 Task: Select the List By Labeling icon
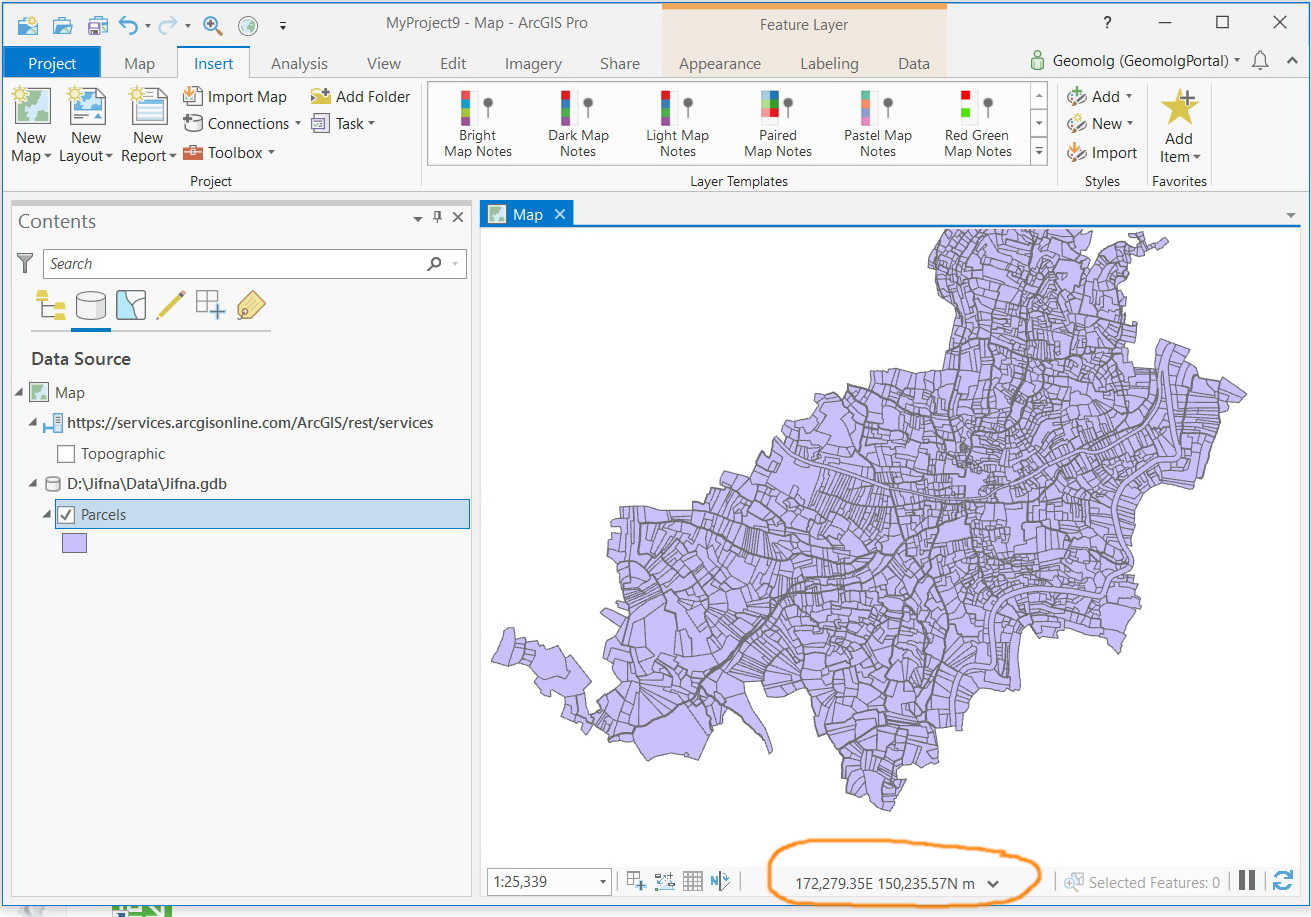(x=250, y=304)
